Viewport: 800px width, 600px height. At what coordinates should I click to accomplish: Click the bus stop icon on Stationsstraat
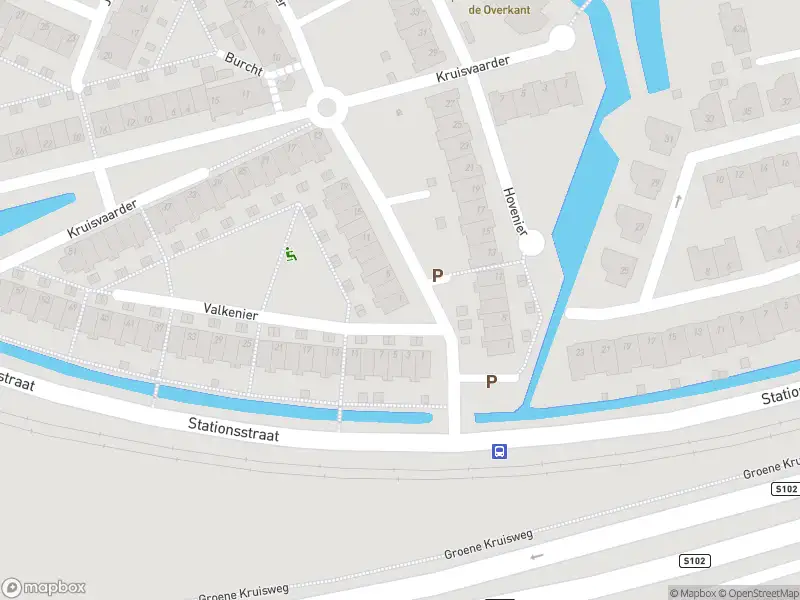tap(499, 451)
